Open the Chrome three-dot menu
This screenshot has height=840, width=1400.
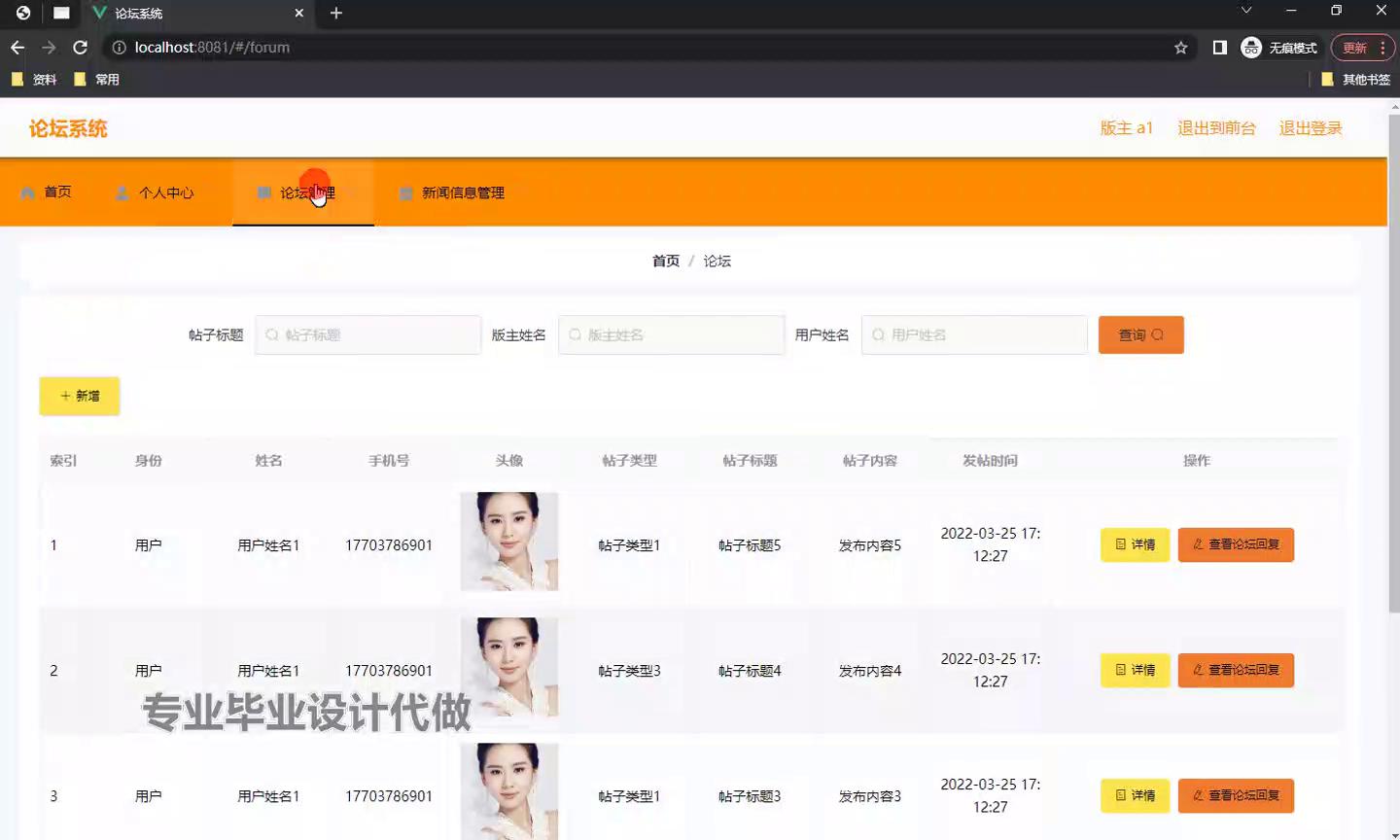tap(1382, 48)
